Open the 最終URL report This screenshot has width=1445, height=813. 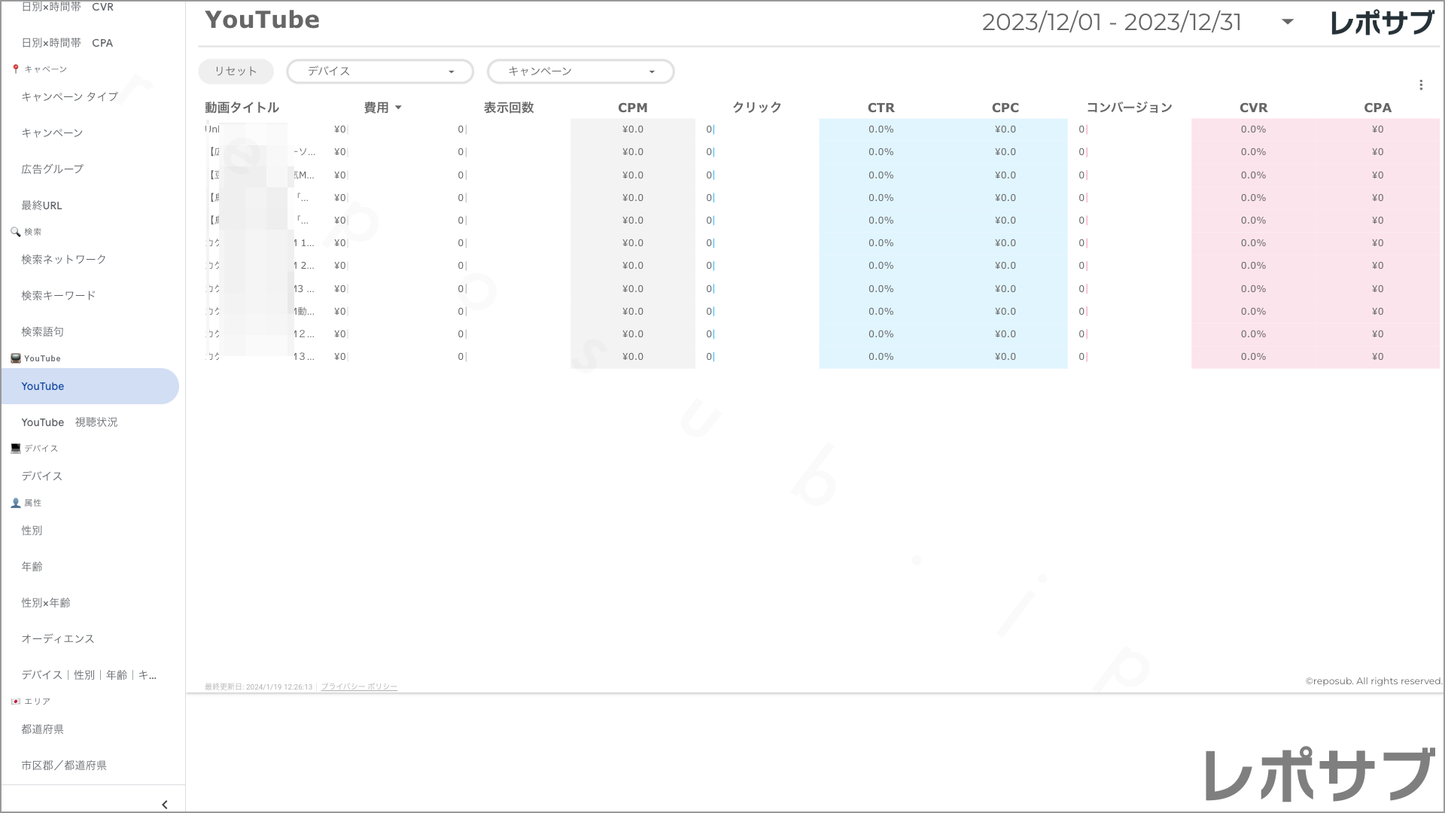(x=42, y=205)
